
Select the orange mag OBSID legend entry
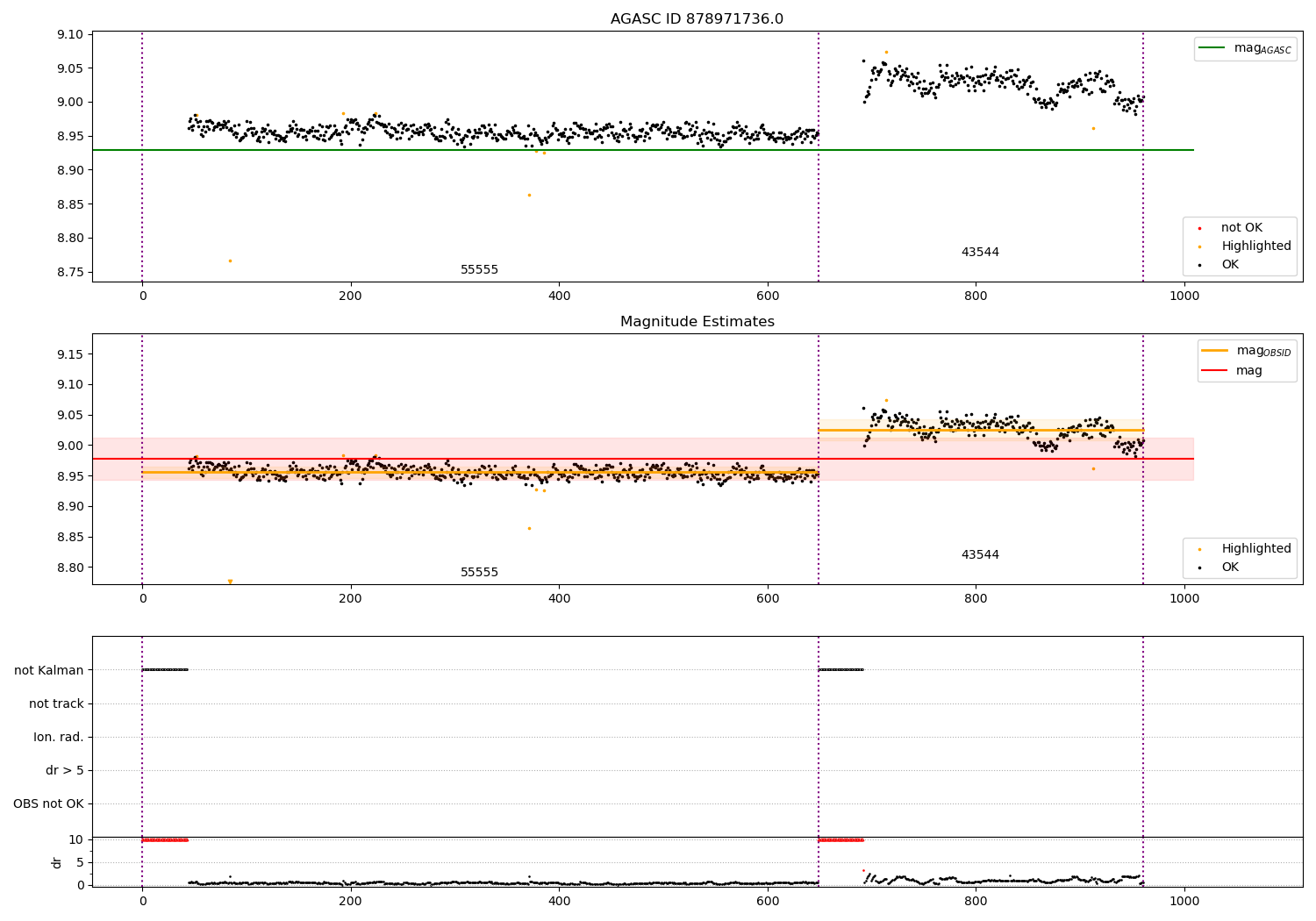(1246, 351)
